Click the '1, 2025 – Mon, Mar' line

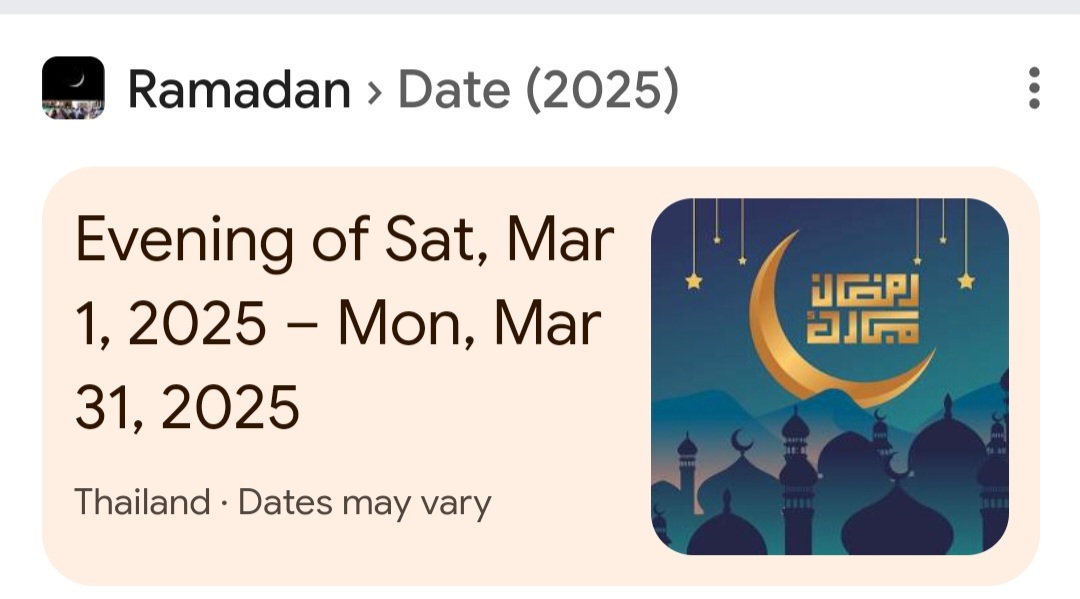pyautogui.click(x=338, y=324)
